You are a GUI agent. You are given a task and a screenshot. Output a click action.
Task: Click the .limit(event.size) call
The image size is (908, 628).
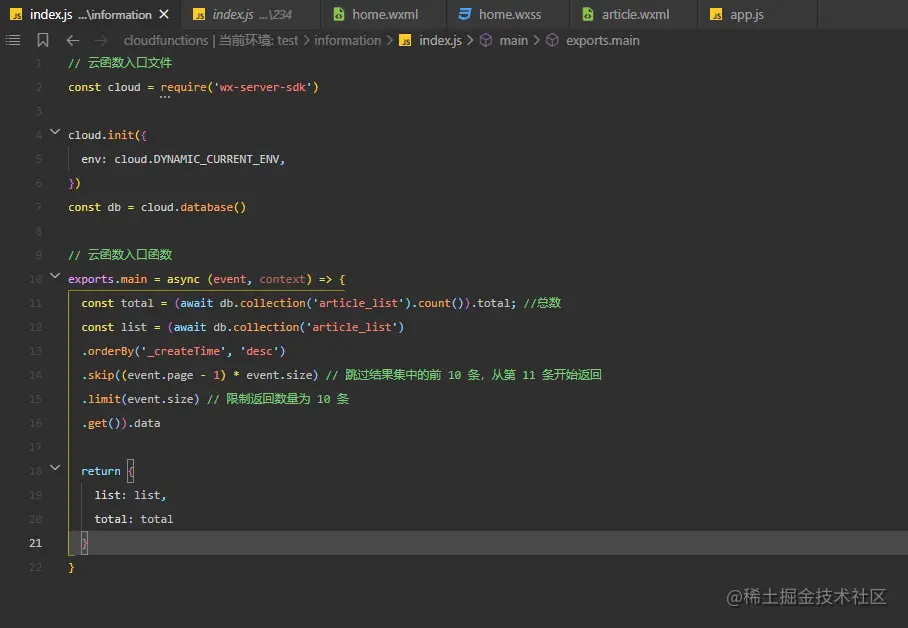[x=140, y=399]
